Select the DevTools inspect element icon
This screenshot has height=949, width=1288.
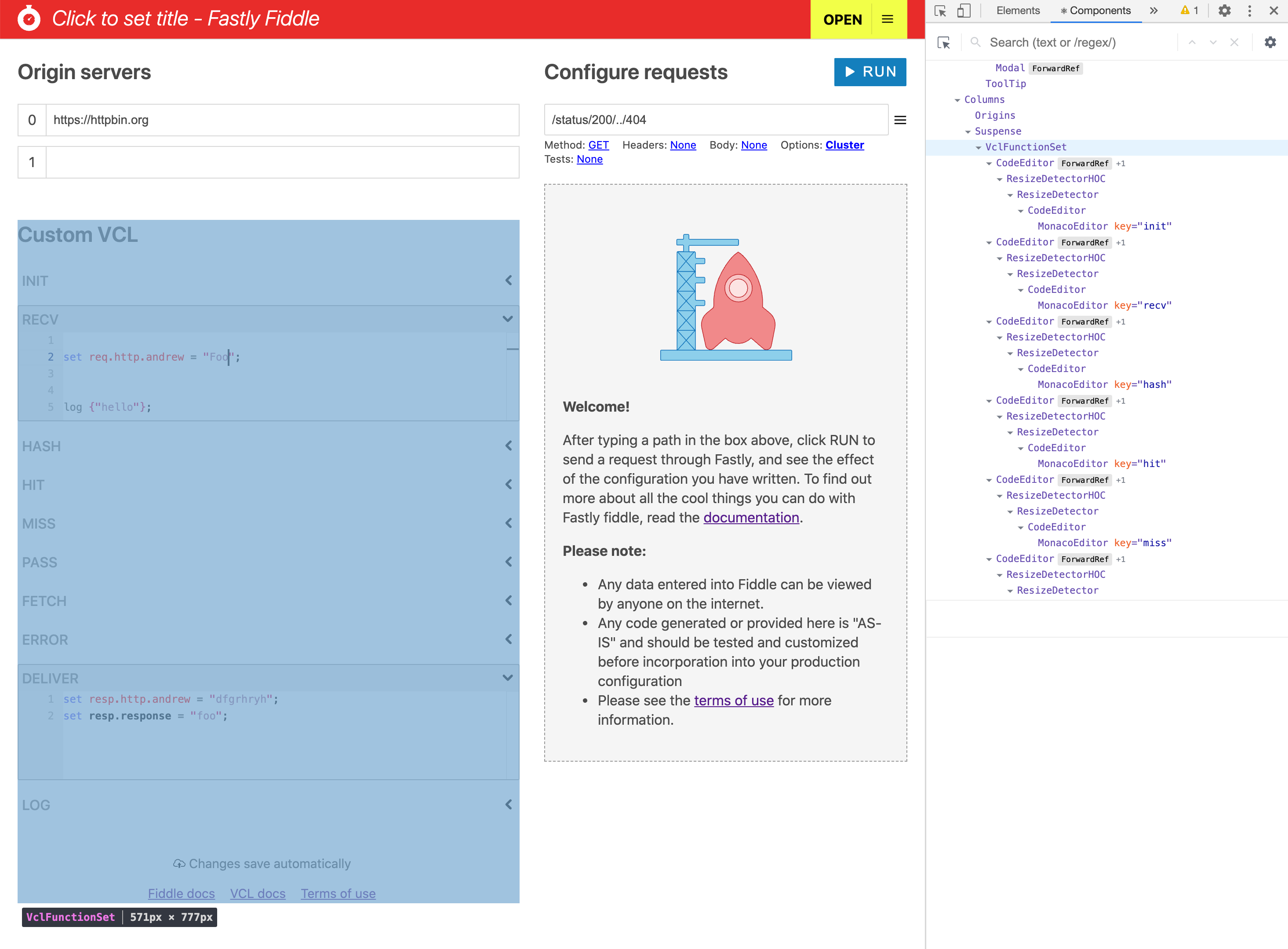pyautogui.click(x=941, y=11)
